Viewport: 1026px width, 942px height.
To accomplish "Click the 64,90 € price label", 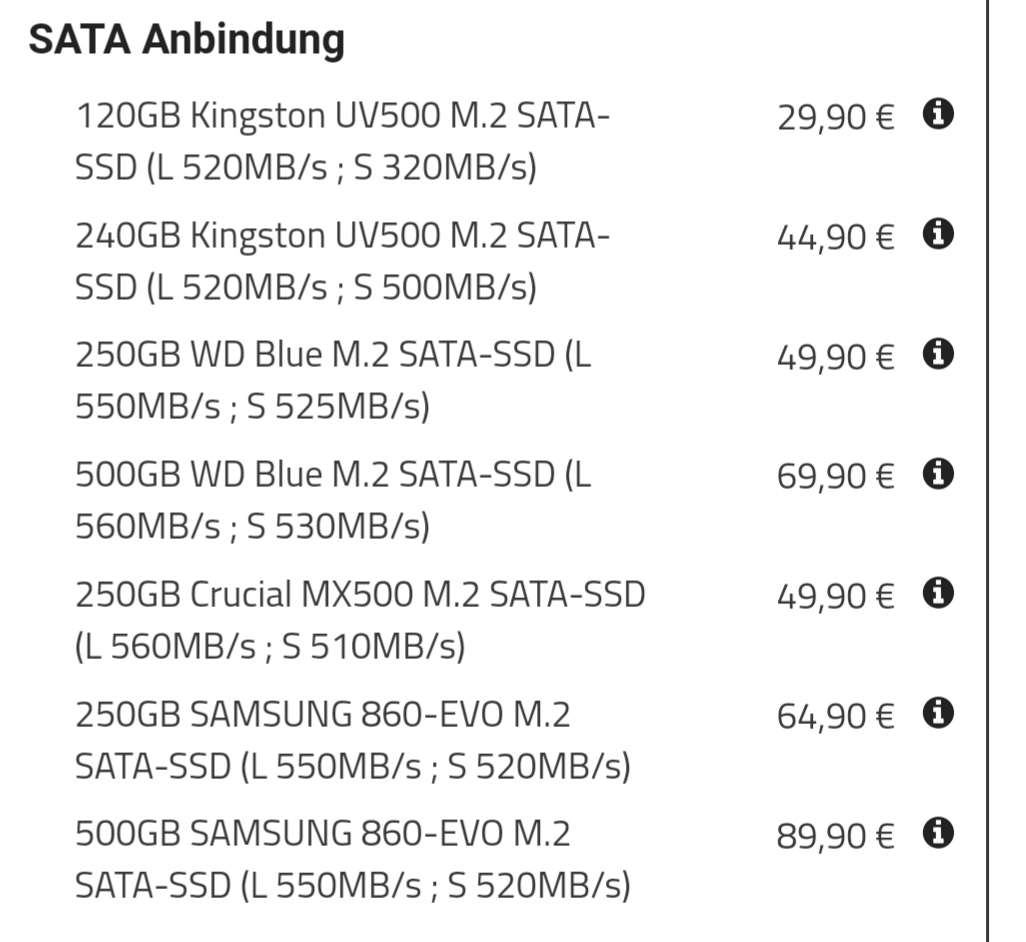I will [x=836, y=717].
